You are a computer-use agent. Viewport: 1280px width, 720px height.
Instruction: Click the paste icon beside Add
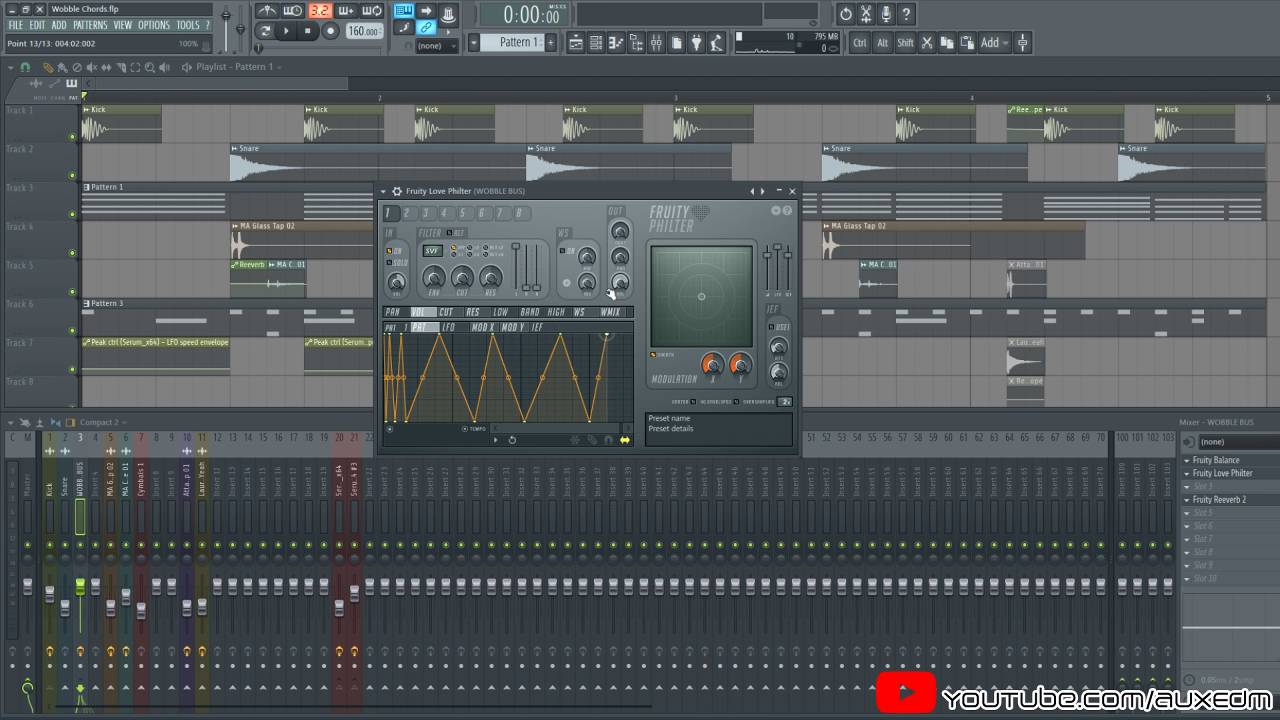pos(967,42)
